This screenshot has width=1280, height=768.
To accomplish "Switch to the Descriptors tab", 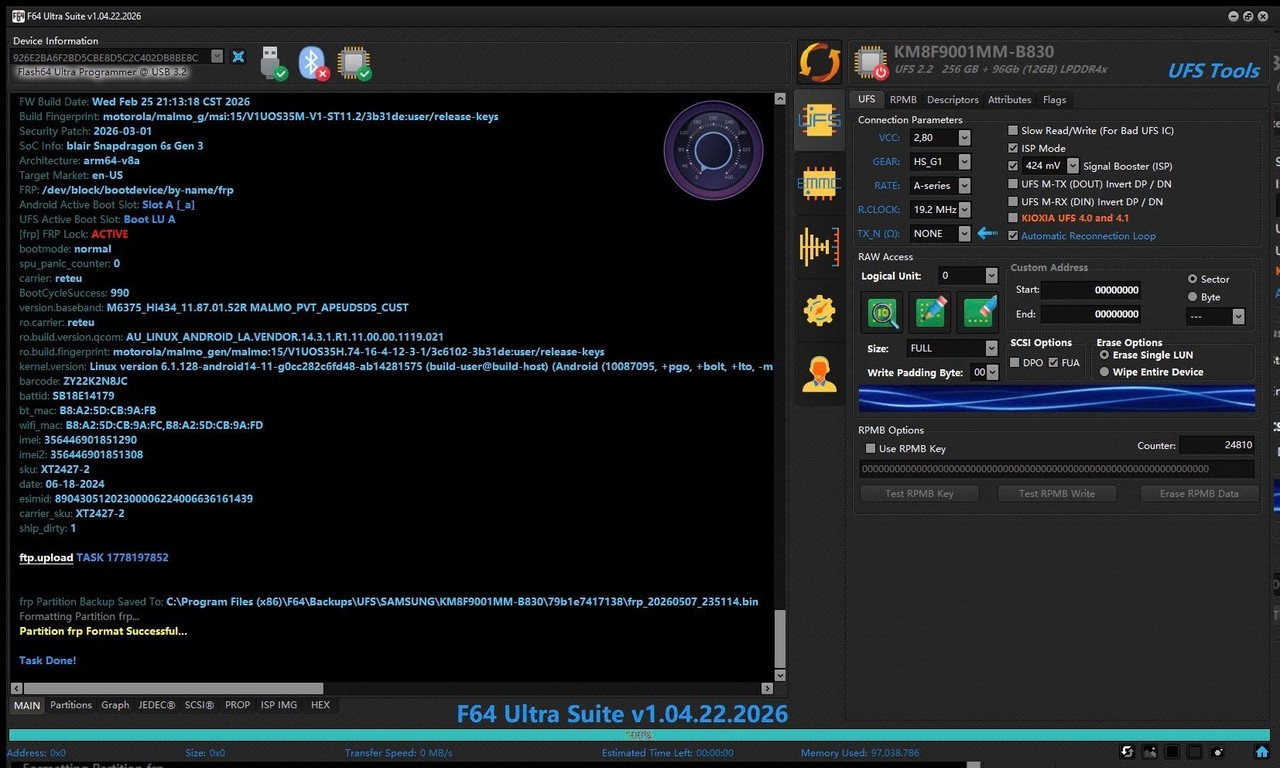I will [952, 100].
